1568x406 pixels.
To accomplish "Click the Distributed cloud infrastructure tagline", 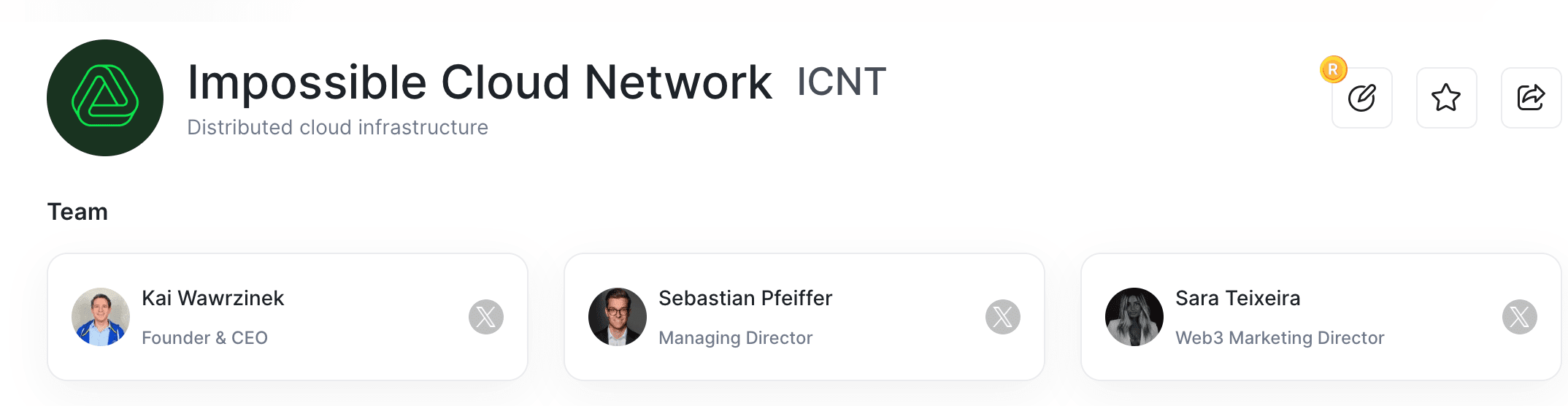I will coord(337,128).
